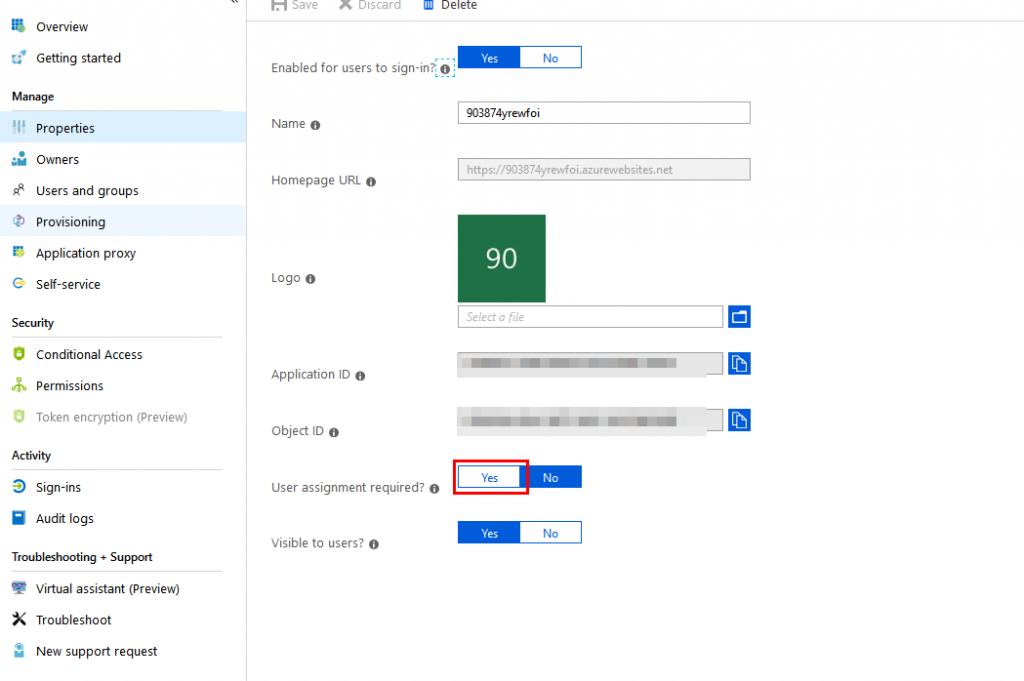Set Visible to users to No
Viewport: 1024px width, 681px height.
(551, 533)
